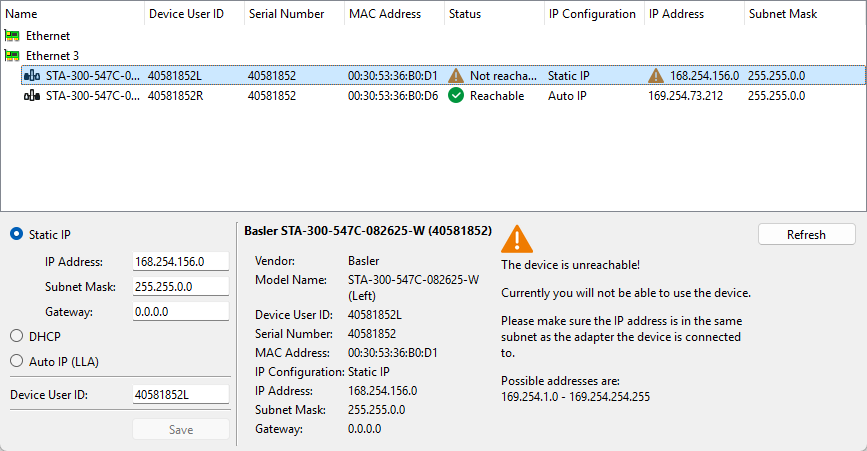Click possible addresses range 169.254.1.0 - 169.254.254.255
867x451 pixels.
576,397
